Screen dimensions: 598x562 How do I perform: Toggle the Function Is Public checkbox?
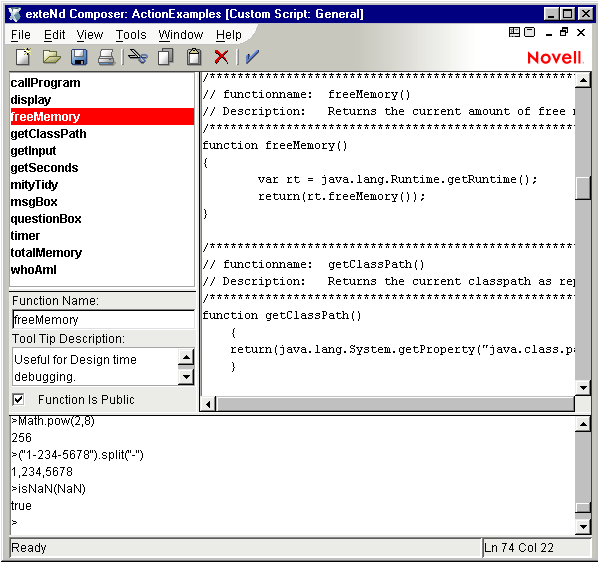[x=18, y=400]
